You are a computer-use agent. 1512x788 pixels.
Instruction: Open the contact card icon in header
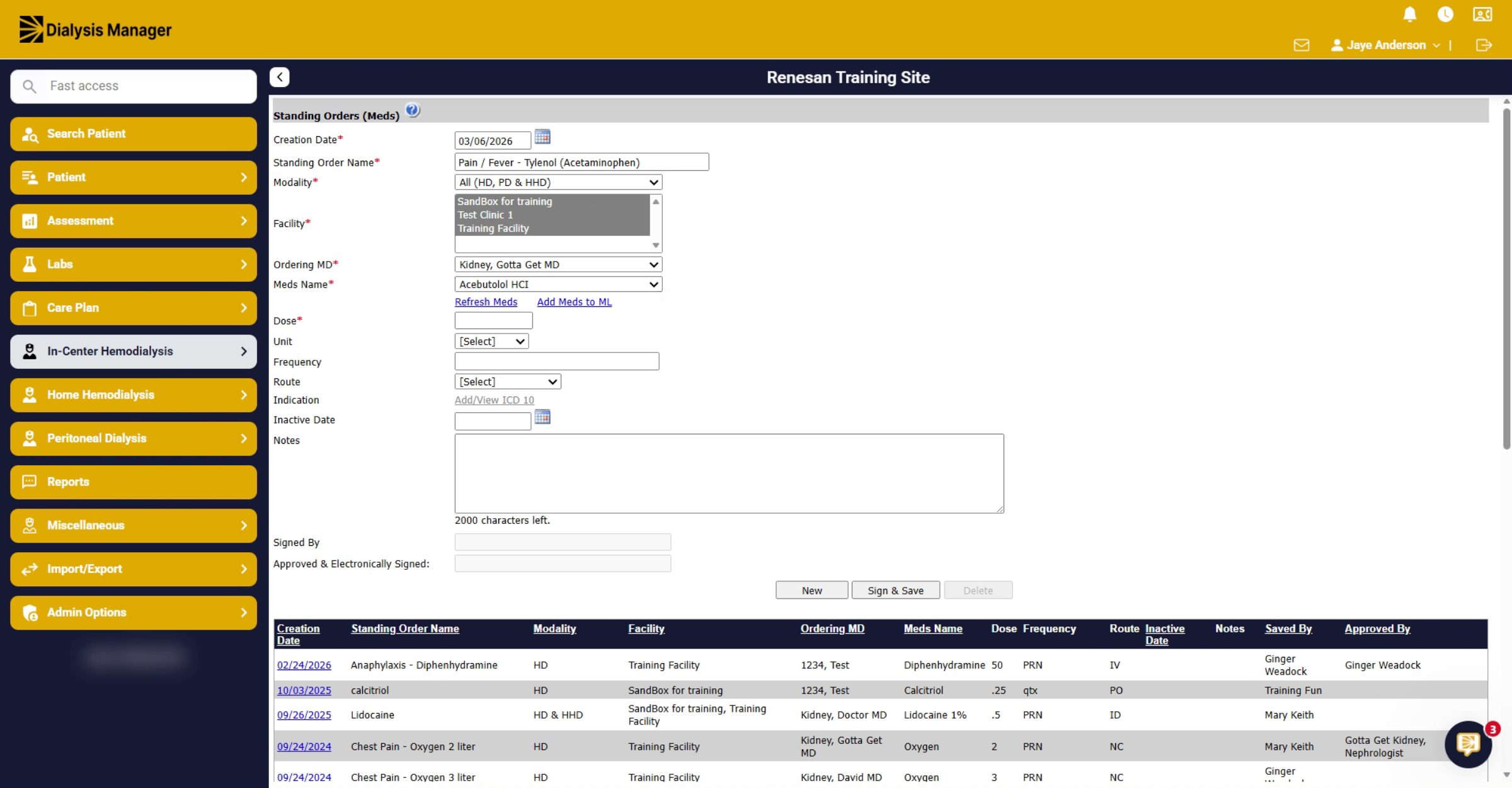pos(1482,14)
